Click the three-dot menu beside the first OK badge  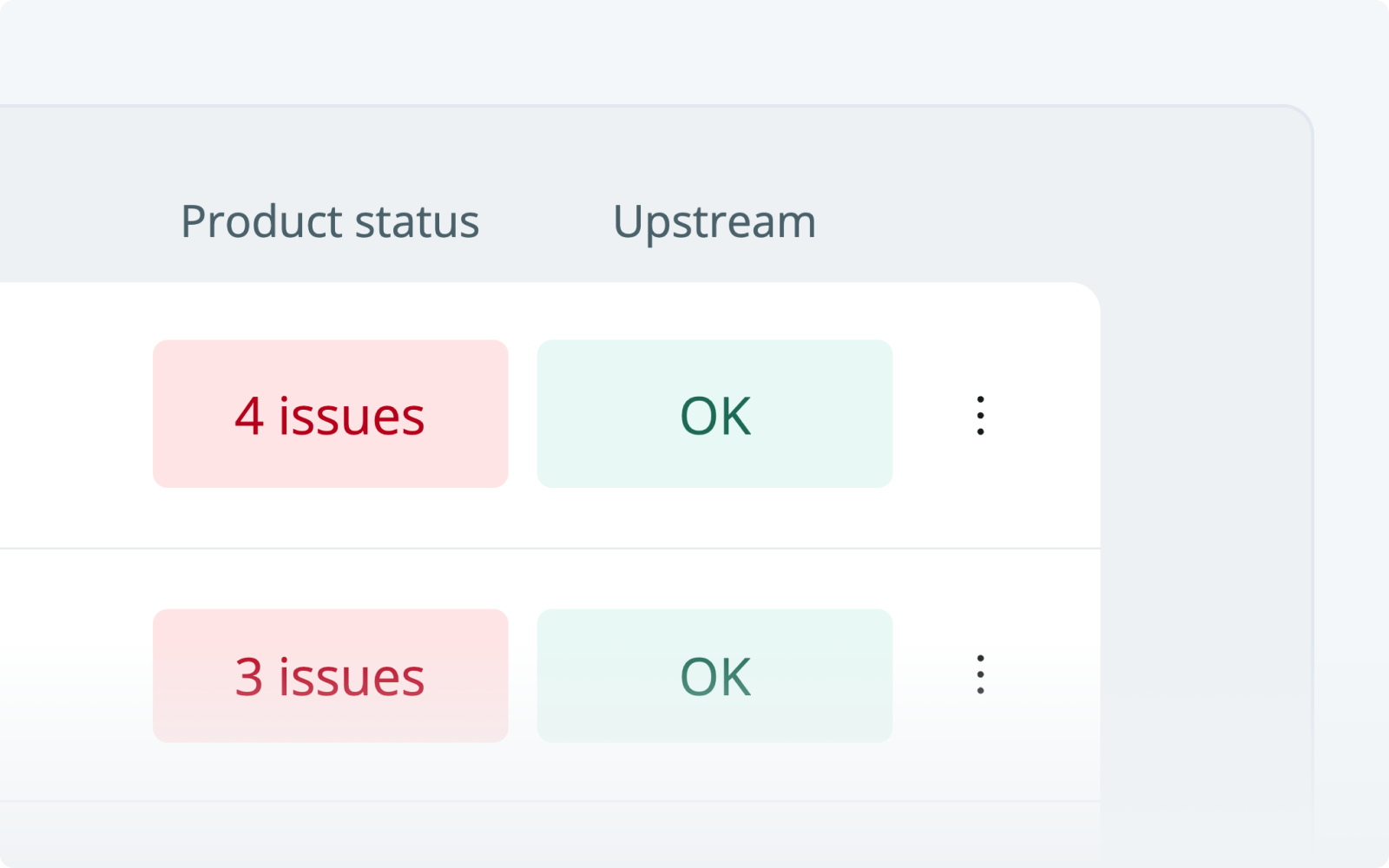(979, 414)
